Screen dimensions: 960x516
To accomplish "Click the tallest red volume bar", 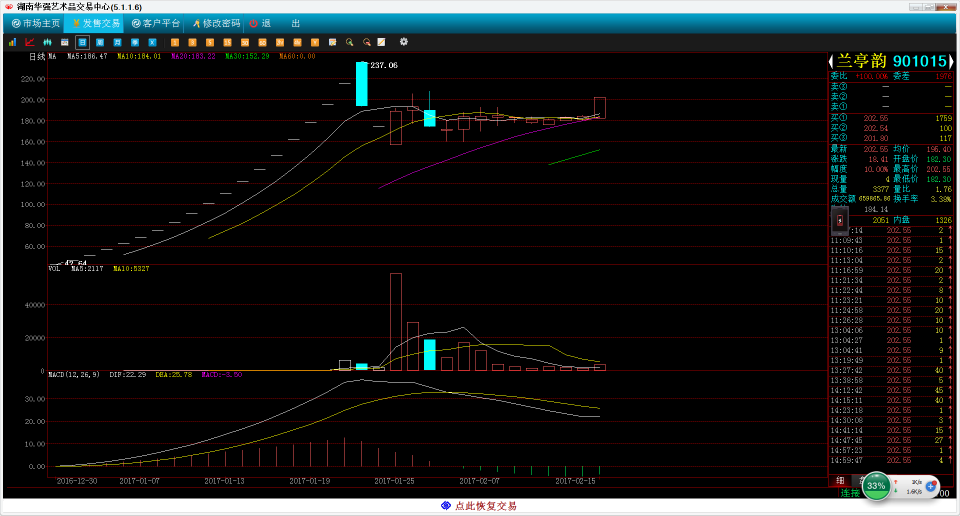I will 396,322.
